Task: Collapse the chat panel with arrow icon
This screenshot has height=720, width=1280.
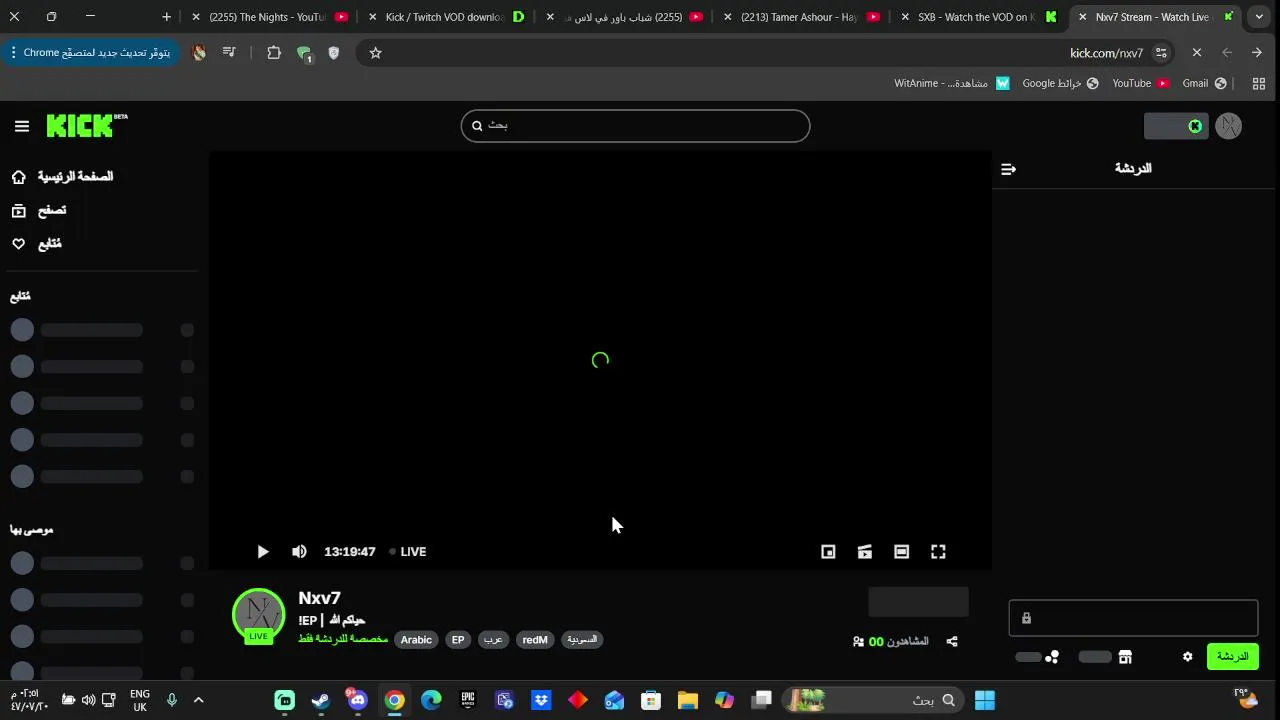Action: click(1008, 169)
